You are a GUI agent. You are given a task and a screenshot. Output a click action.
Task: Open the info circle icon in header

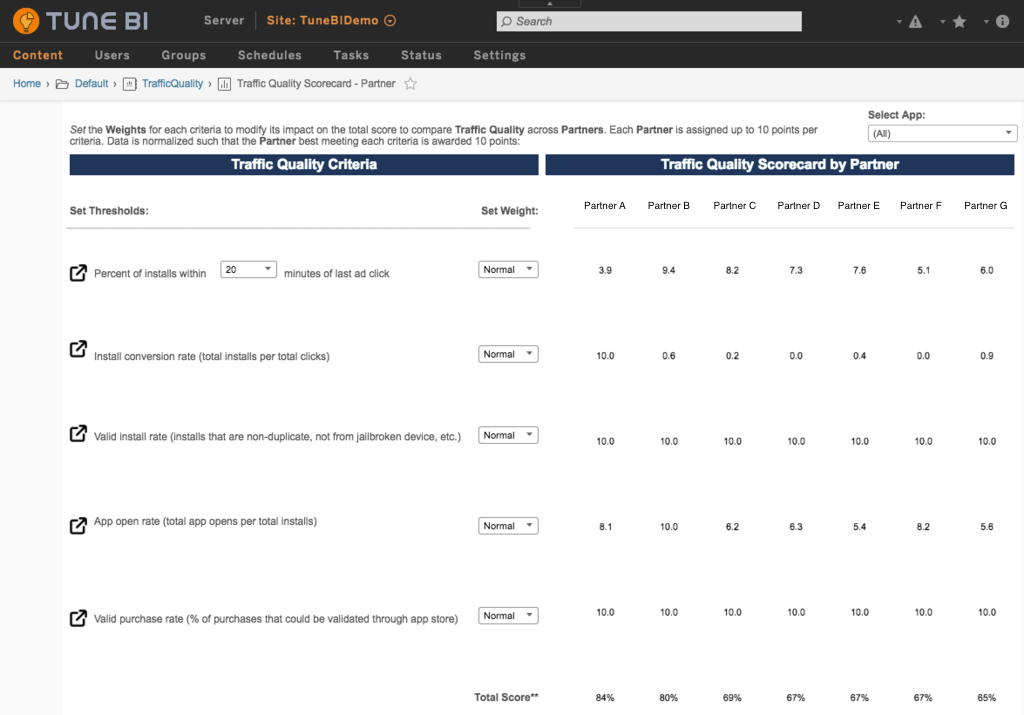pos(1002,22)
